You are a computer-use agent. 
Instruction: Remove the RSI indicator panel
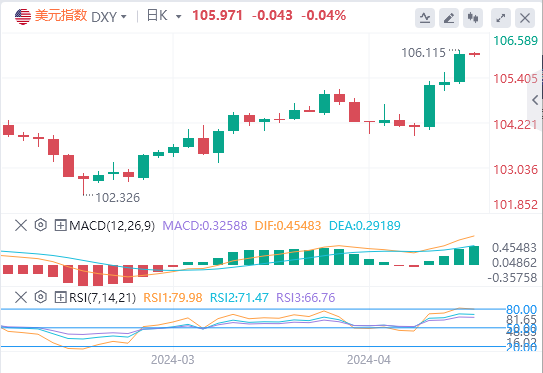point(21,297)
